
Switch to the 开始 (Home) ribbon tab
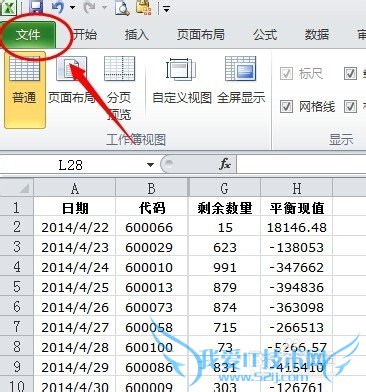(x=85, y=34)
